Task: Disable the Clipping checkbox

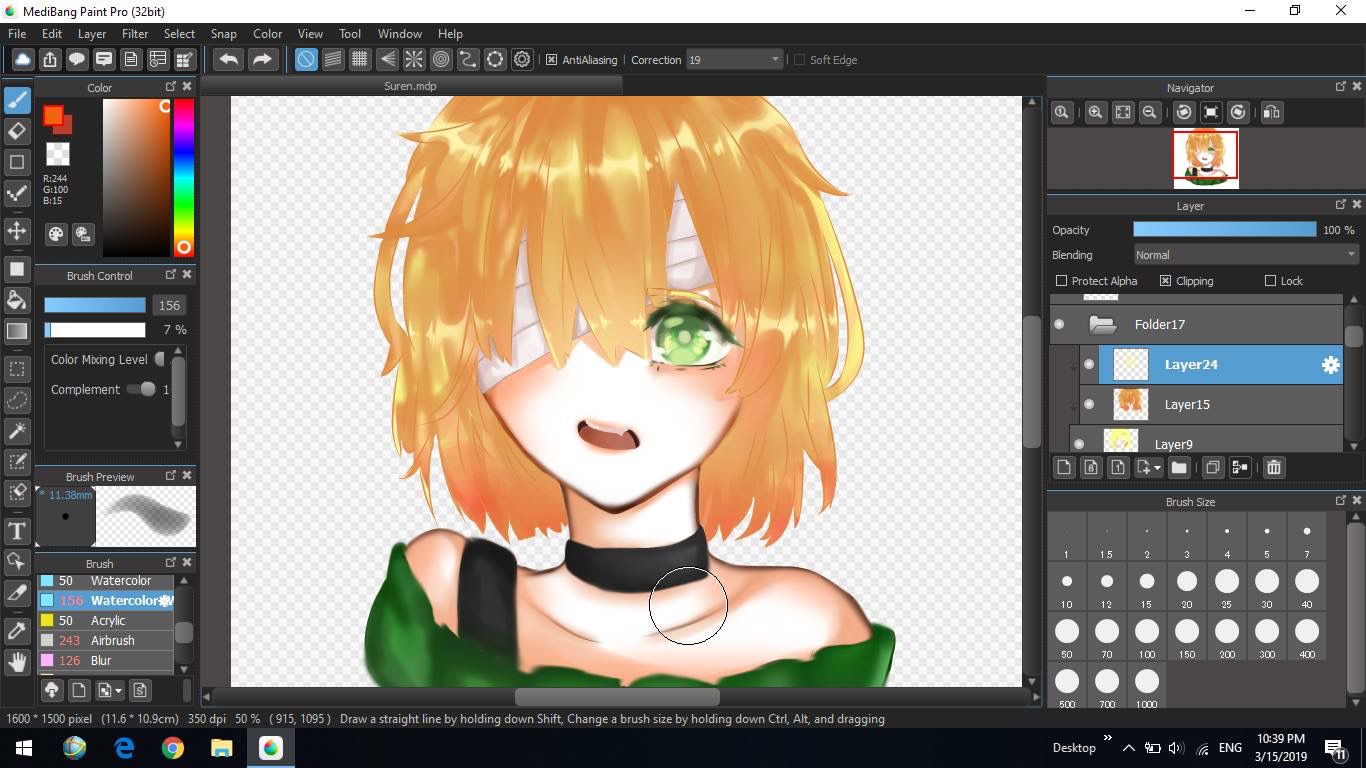Action: pyautogui.click(x=1165, y=281)
